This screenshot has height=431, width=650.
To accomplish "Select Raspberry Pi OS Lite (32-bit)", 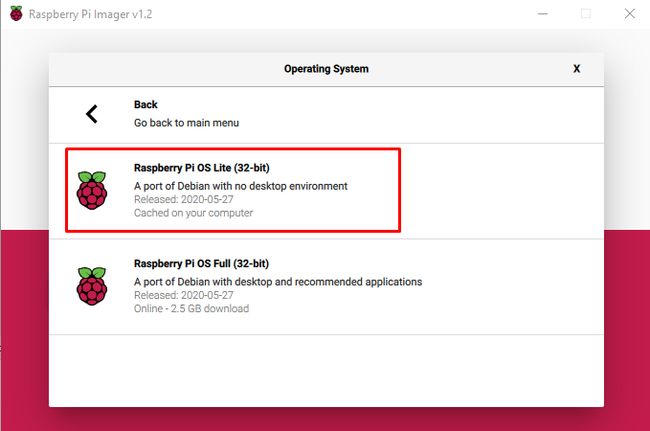I will coord(326,191).
